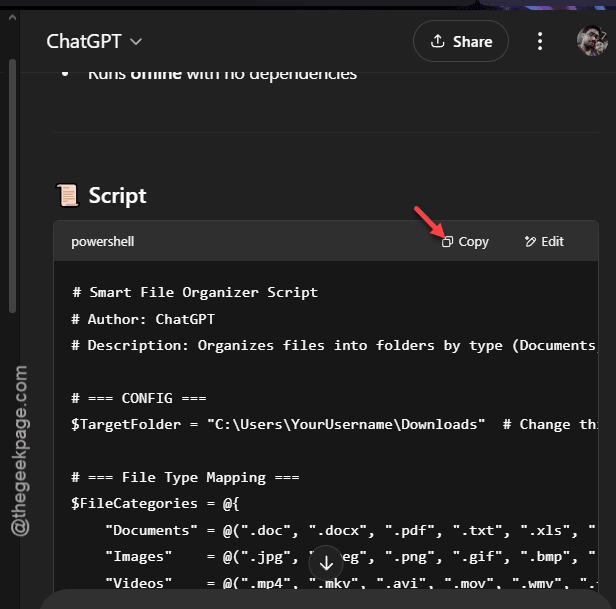Click the '# === CONFIG ===' line
This screenshot has height=609, width=616.
(x=139, y=398)
